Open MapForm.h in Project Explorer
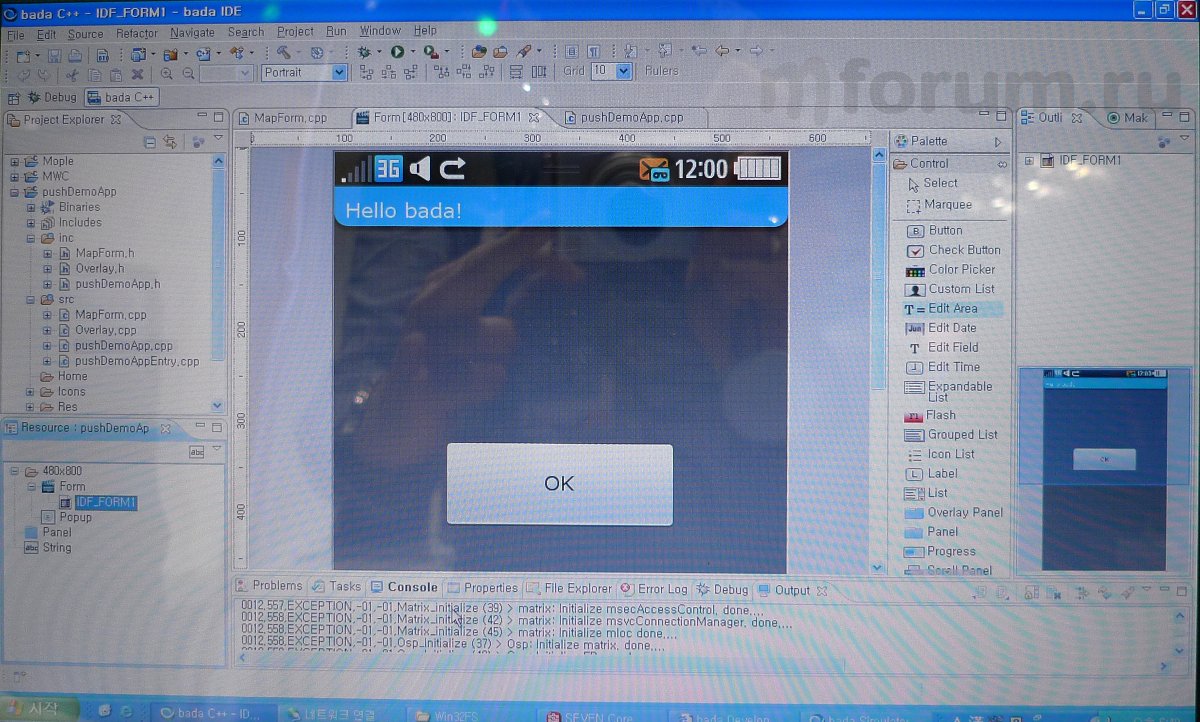 pos(104,254)
